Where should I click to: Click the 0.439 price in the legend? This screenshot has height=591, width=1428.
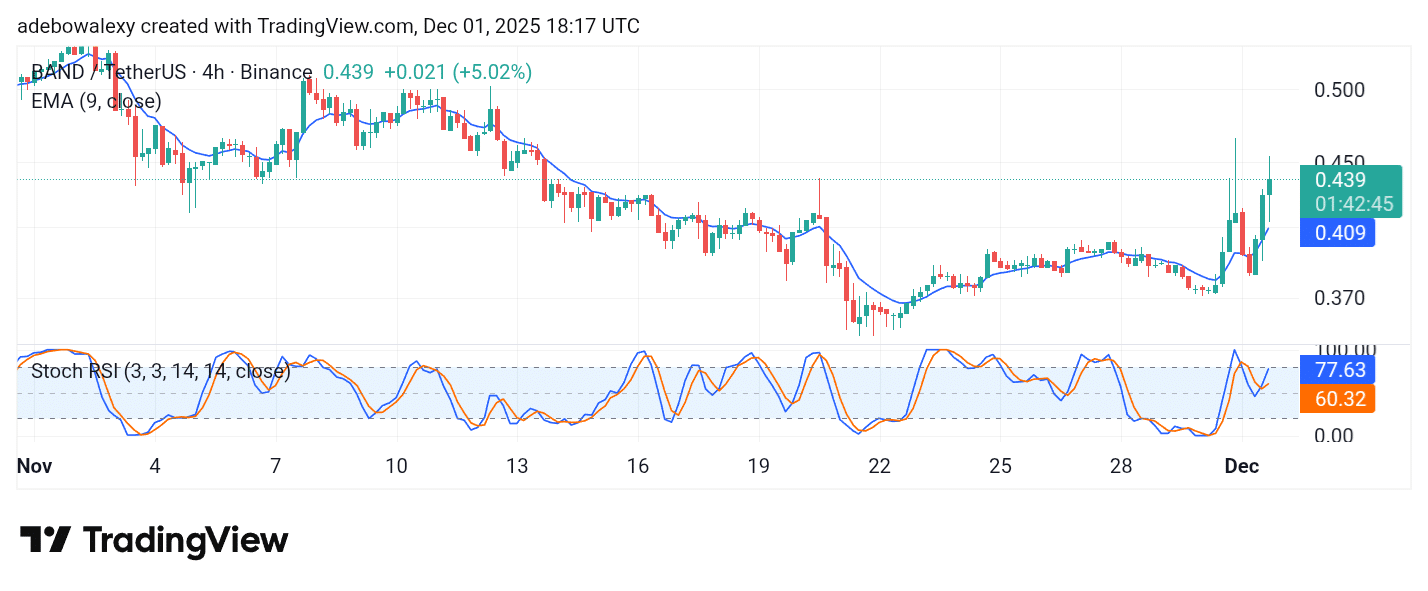(348, 72)
